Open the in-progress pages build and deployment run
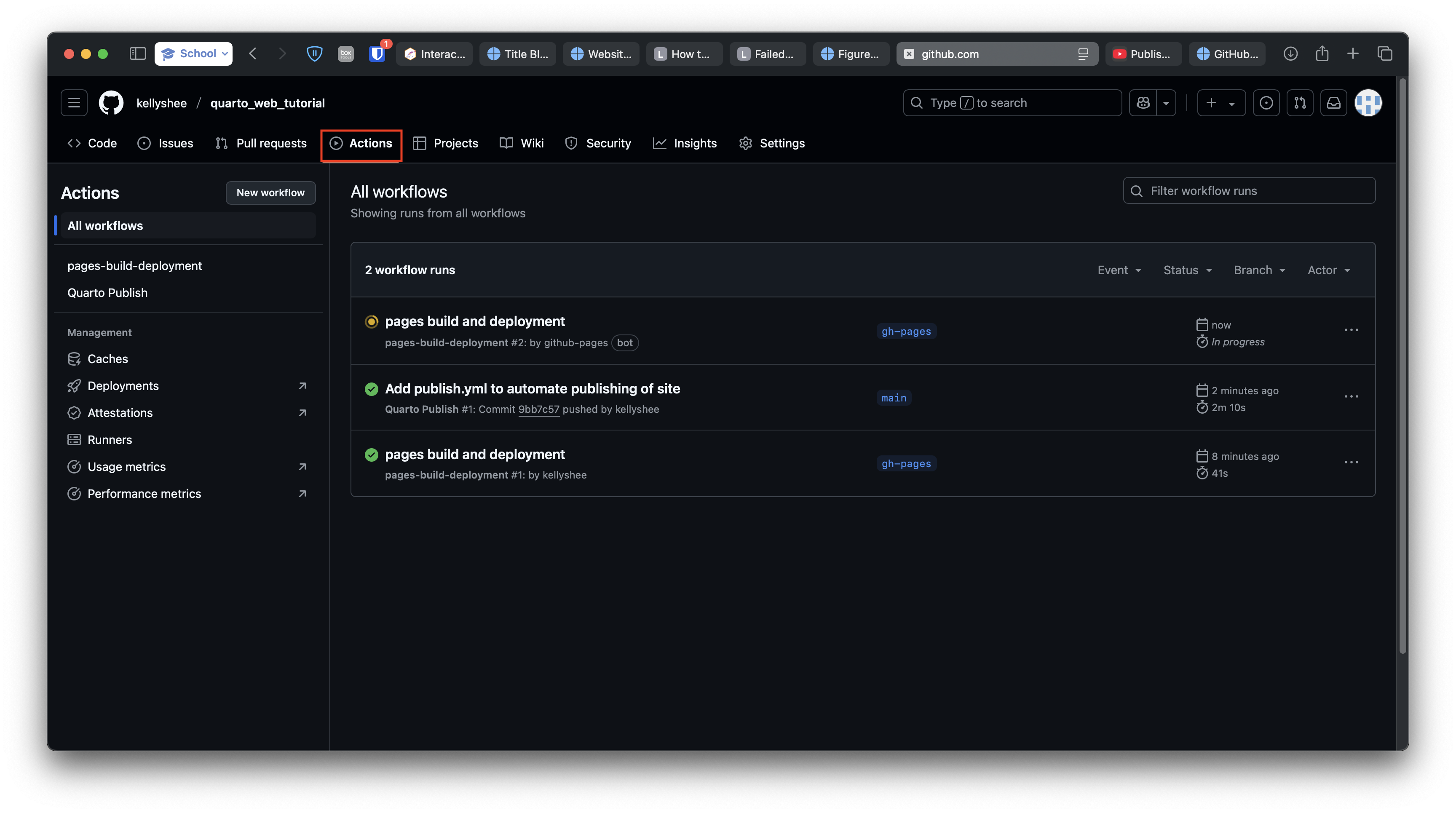Image resolution: width=1456 pixels, height=813 pixels. coord(475,321)
